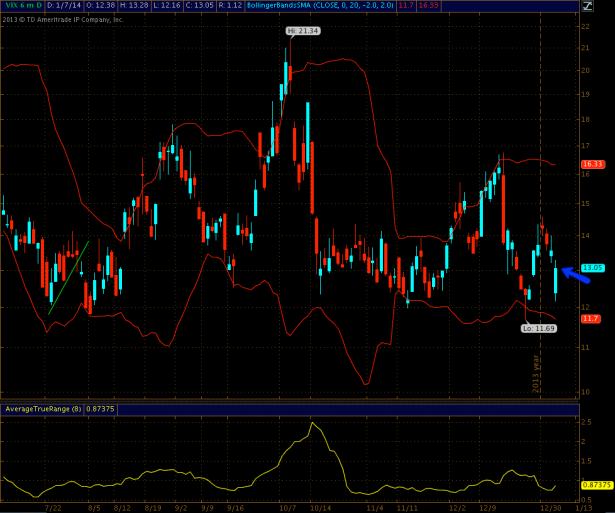Screen dimensions: 615x513
Task: Click the 11.7 lower band price tag
Action: coord(590,318)
